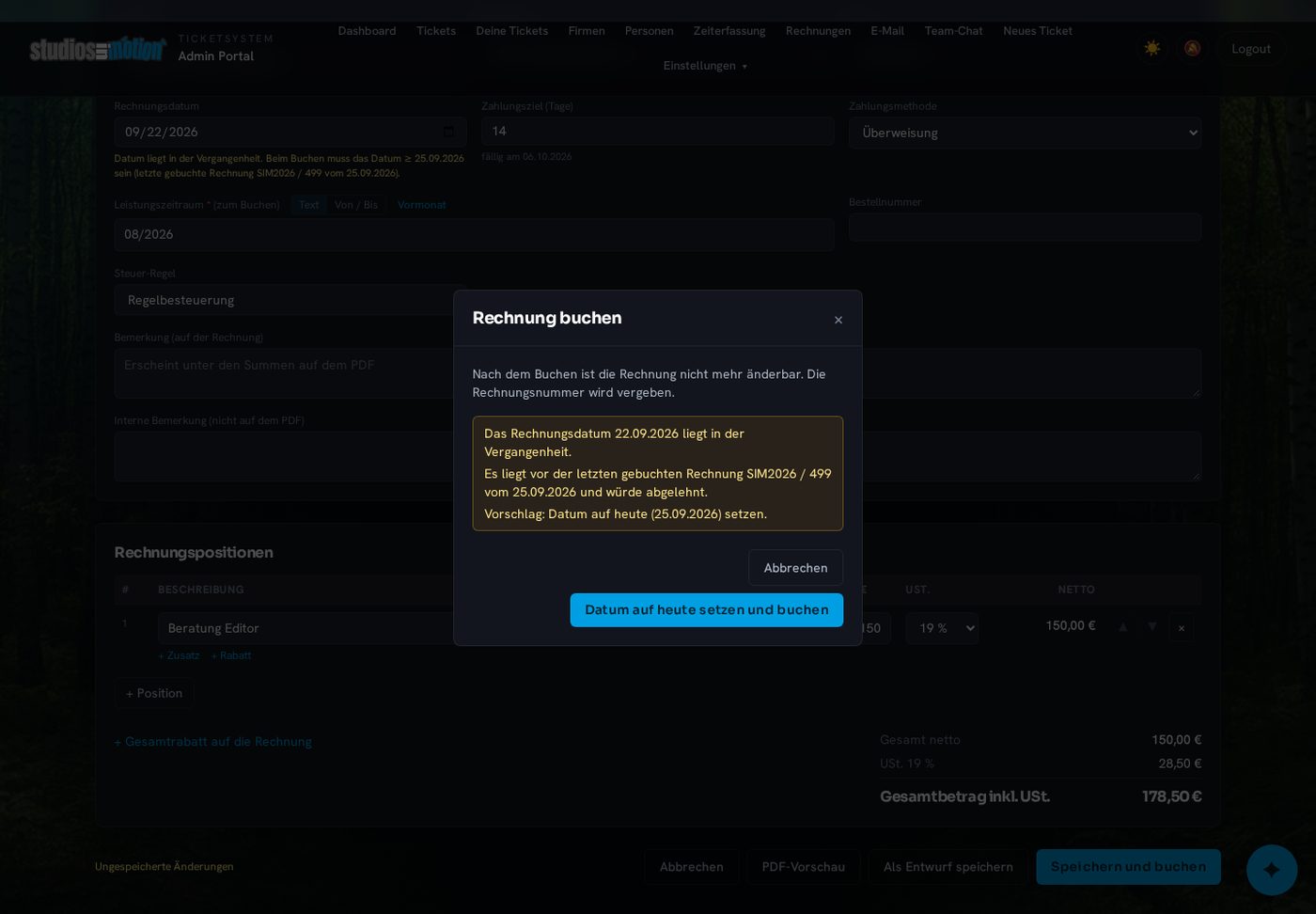Viewport: 1316px width, 914px height.
Task: Open the Dashboard menu item
Action: 367,31
